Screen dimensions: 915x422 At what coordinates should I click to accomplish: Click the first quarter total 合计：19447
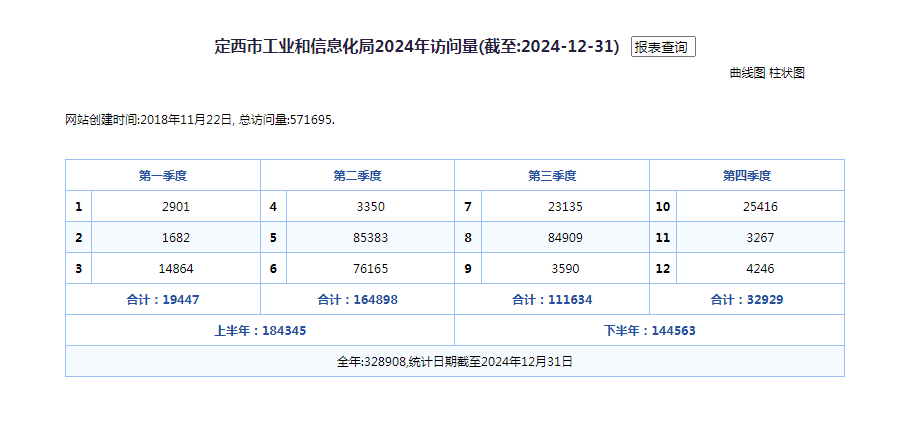point(163,300)
